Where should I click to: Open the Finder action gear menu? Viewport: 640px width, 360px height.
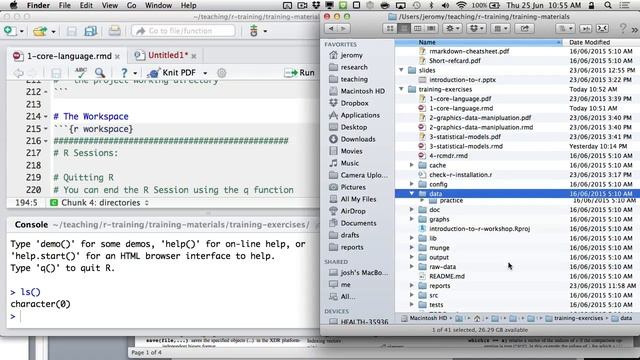click(x=453, y=28)
